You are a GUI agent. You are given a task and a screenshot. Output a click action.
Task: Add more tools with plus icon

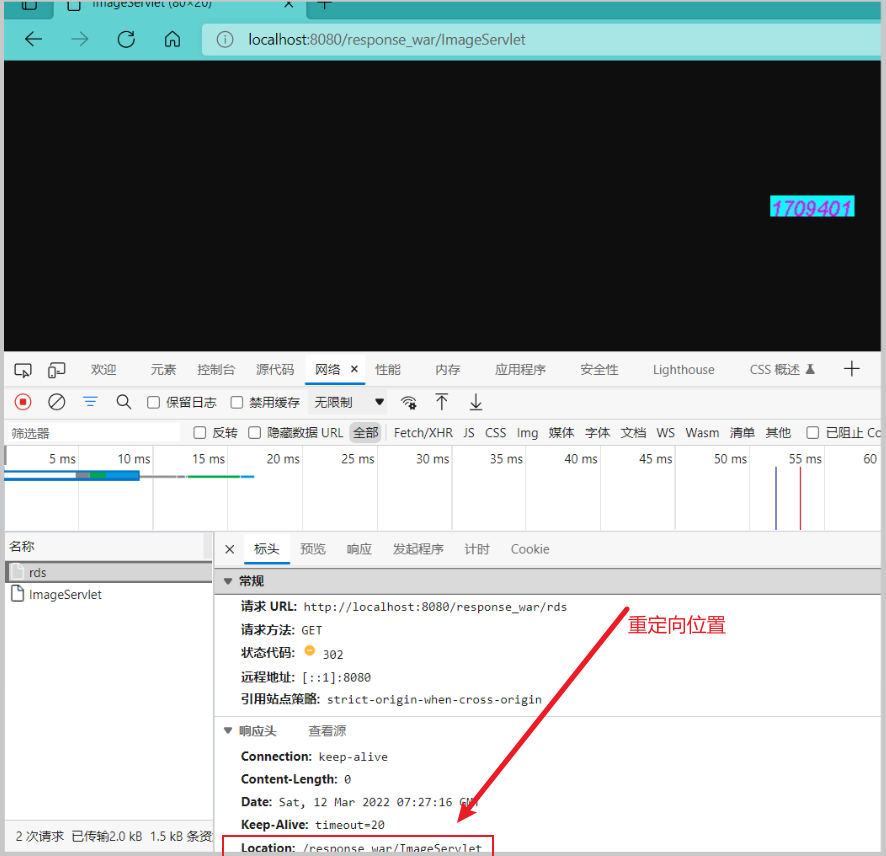pyautogui.click(x=852, y=369)
